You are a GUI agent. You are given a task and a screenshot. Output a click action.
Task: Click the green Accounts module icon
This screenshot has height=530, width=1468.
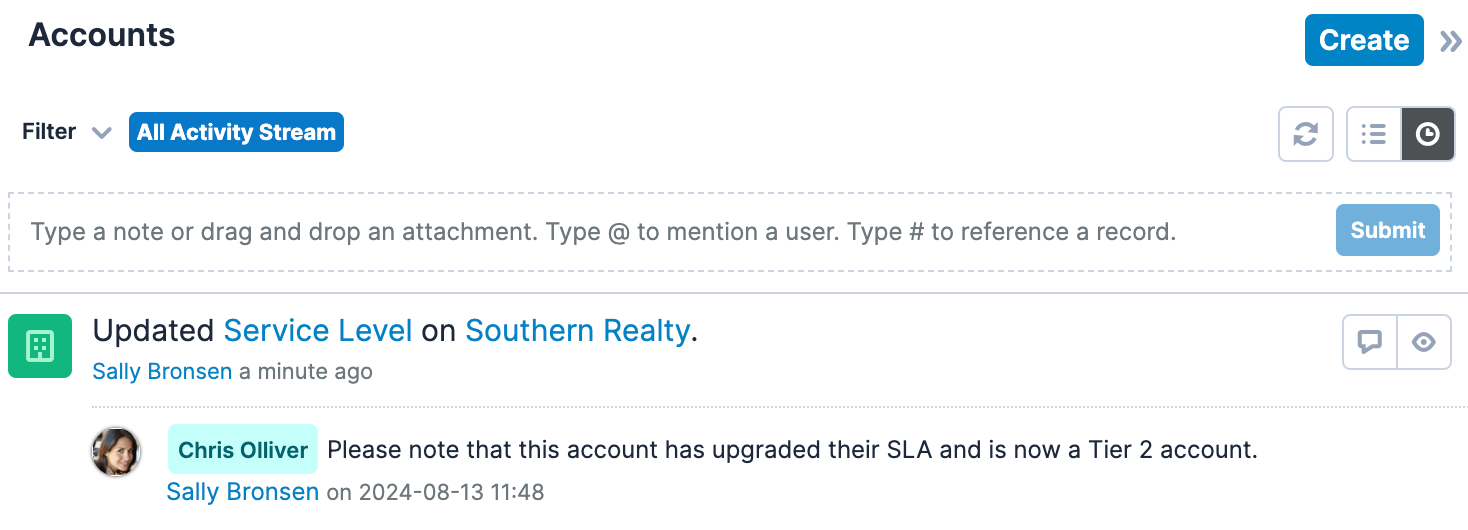click(x=40, y=346)
